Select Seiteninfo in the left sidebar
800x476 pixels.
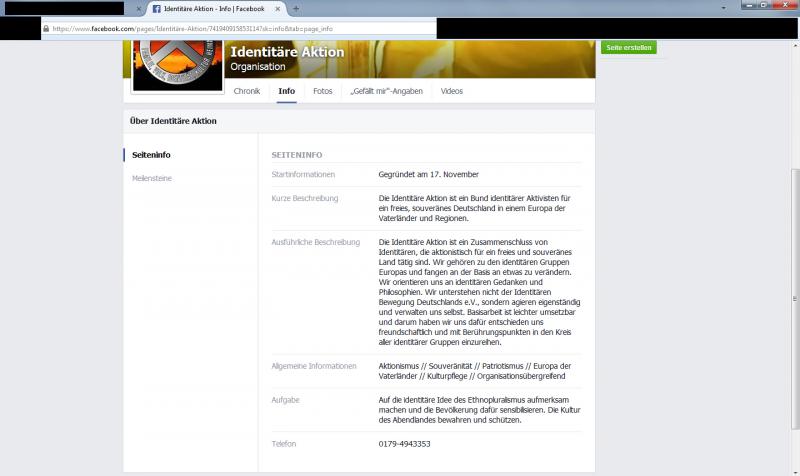point(151,154)
